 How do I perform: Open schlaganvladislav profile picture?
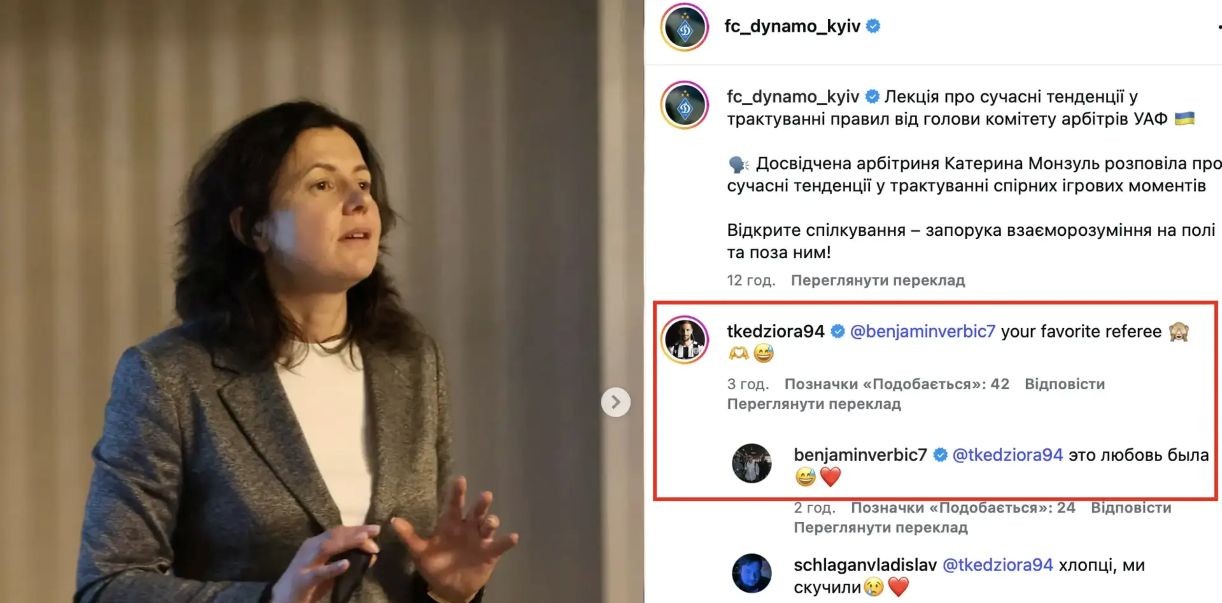[752, 573]
